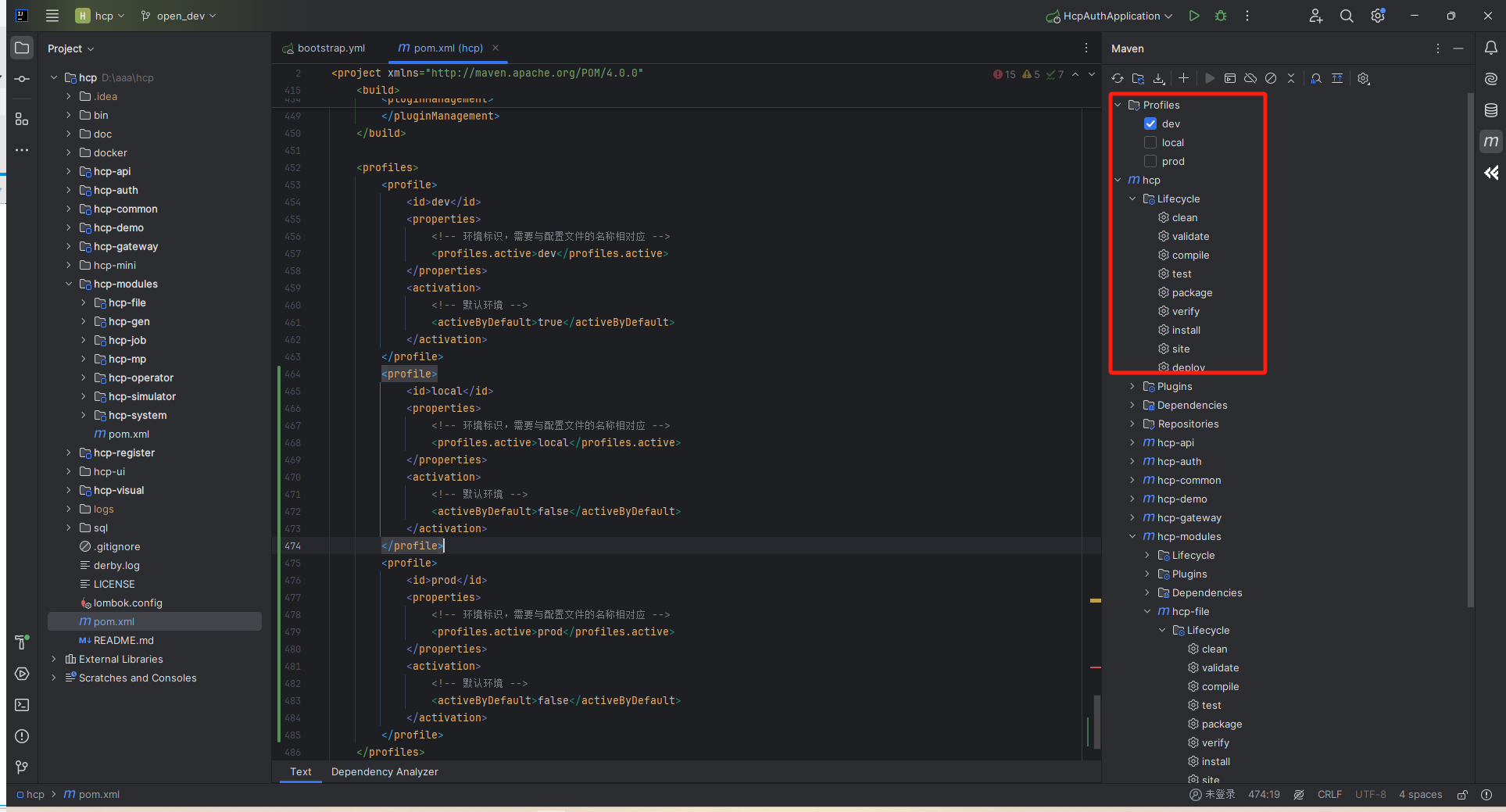
Task: Toggle Maven offline mode icon
Action: point(1250,78)
